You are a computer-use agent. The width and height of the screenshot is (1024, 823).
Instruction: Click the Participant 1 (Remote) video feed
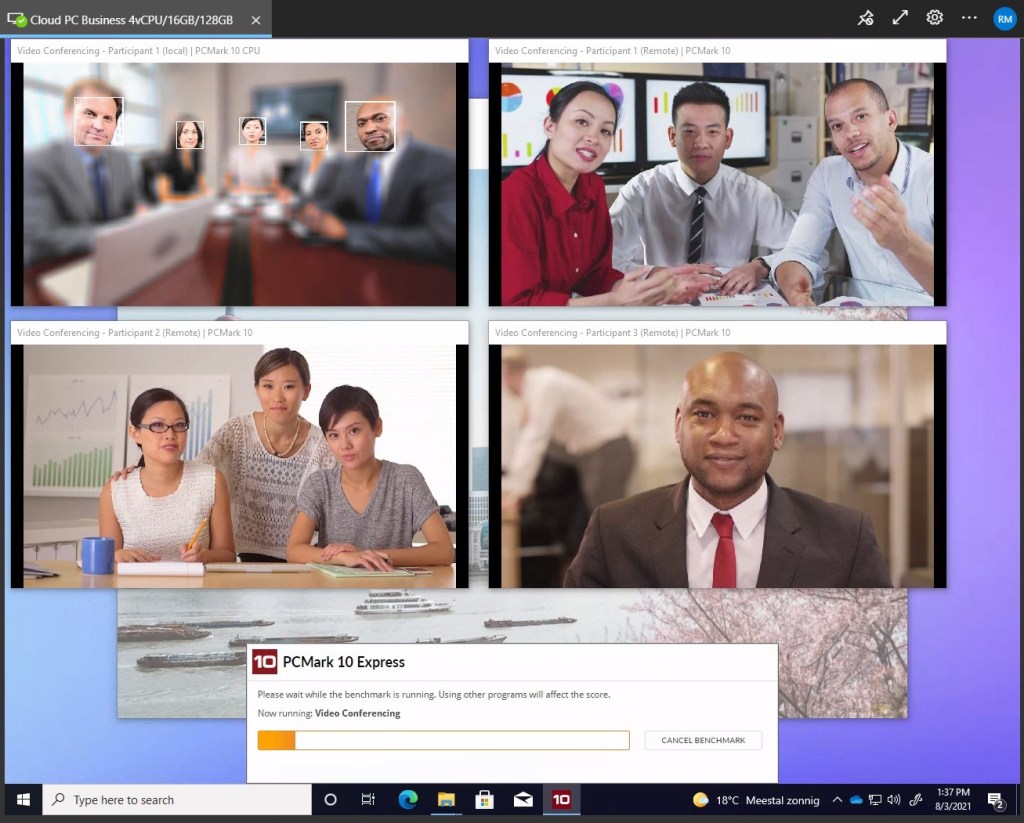[x=718, y=184]
